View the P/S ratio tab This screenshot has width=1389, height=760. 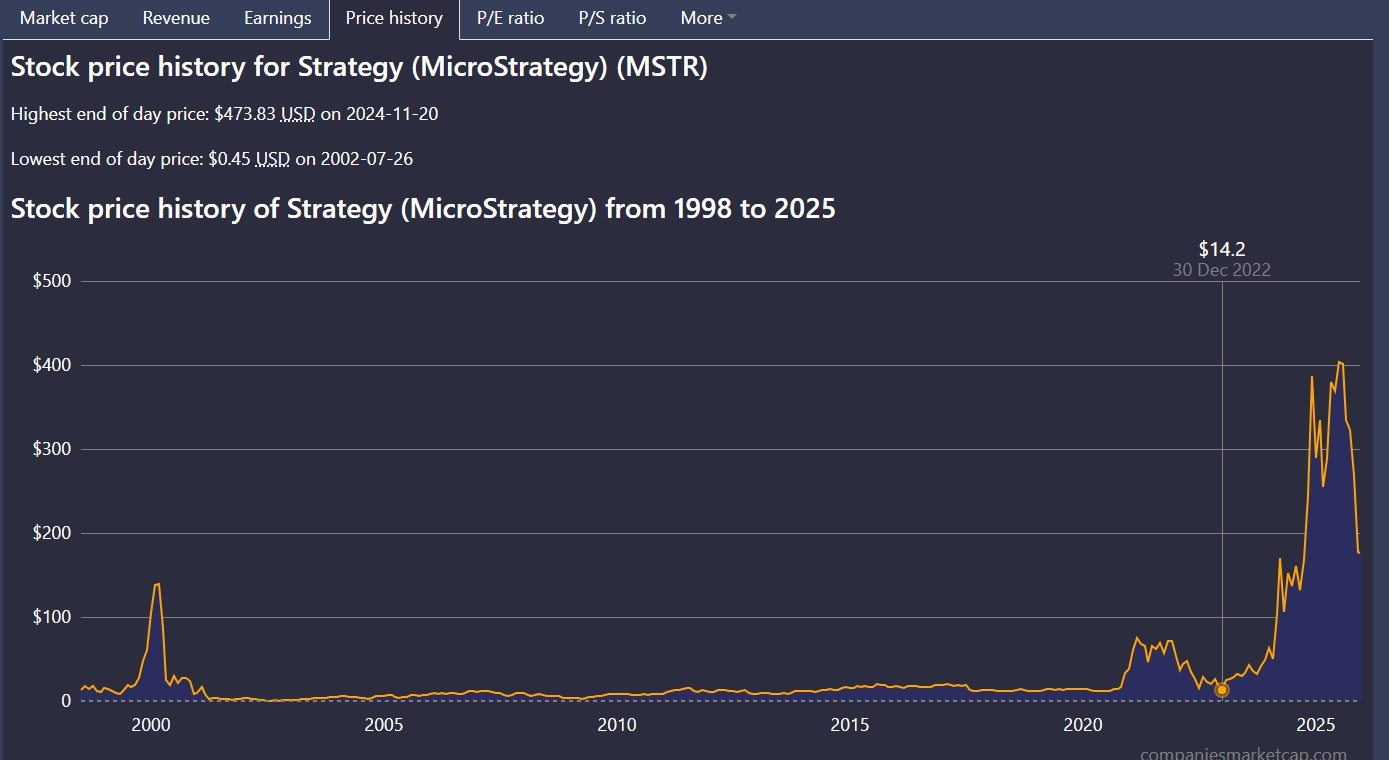click(612, 18)
